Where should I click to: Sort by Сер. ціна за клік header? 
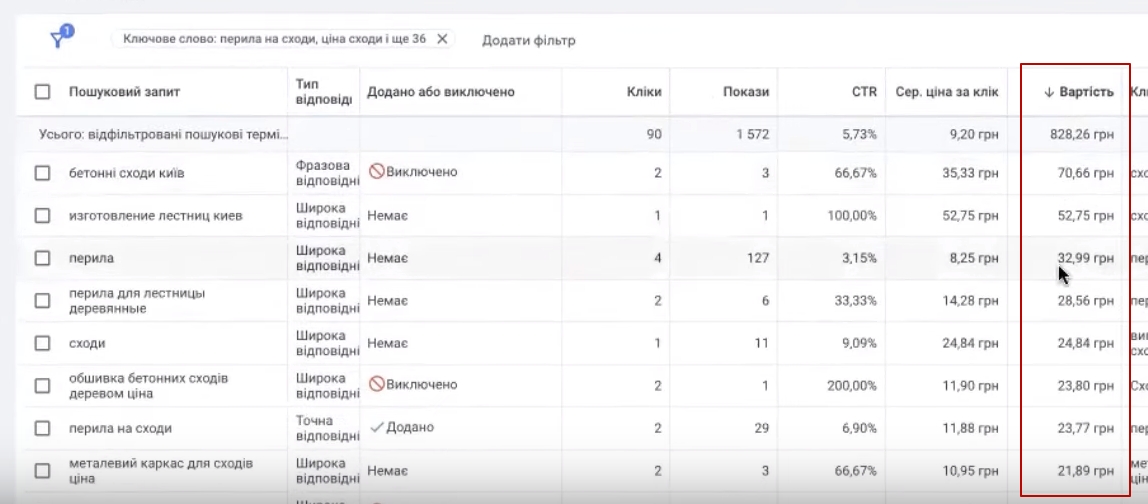coord(946,92)
